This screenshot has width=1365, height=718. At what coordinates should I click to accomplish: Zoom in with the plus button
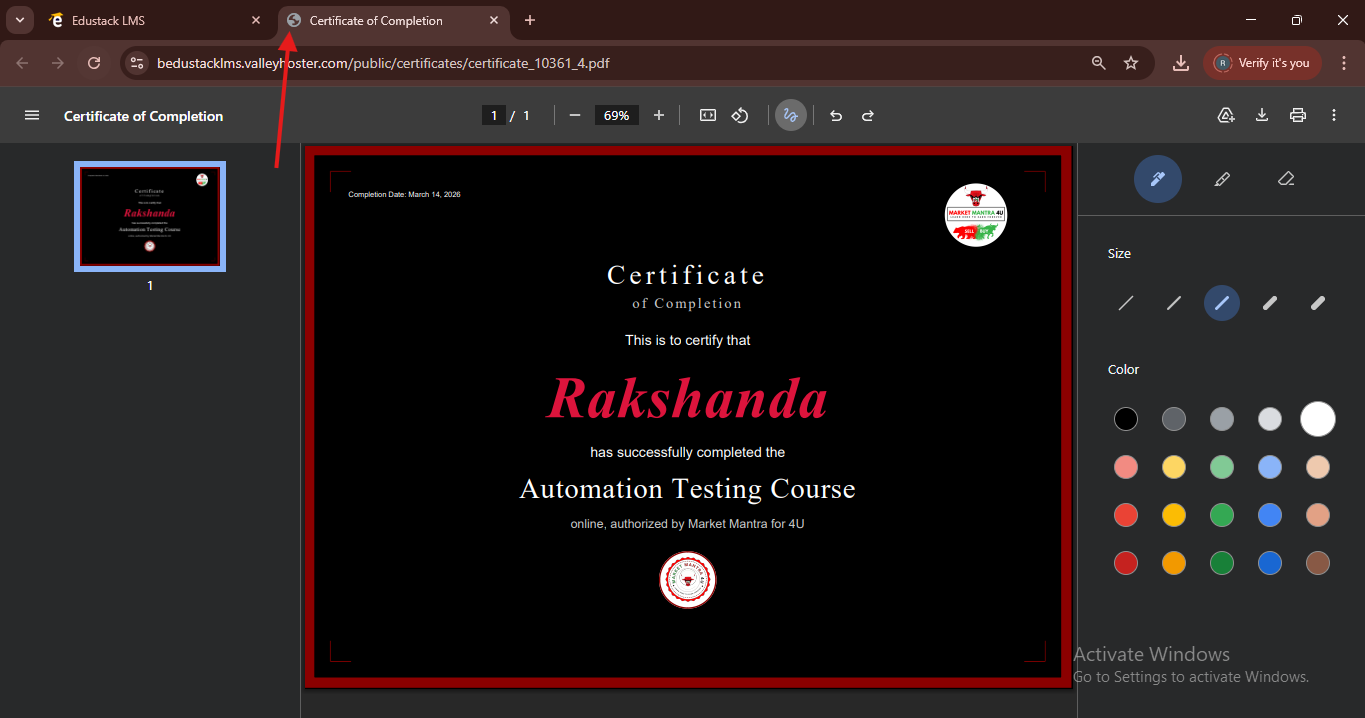pos(659,116)
